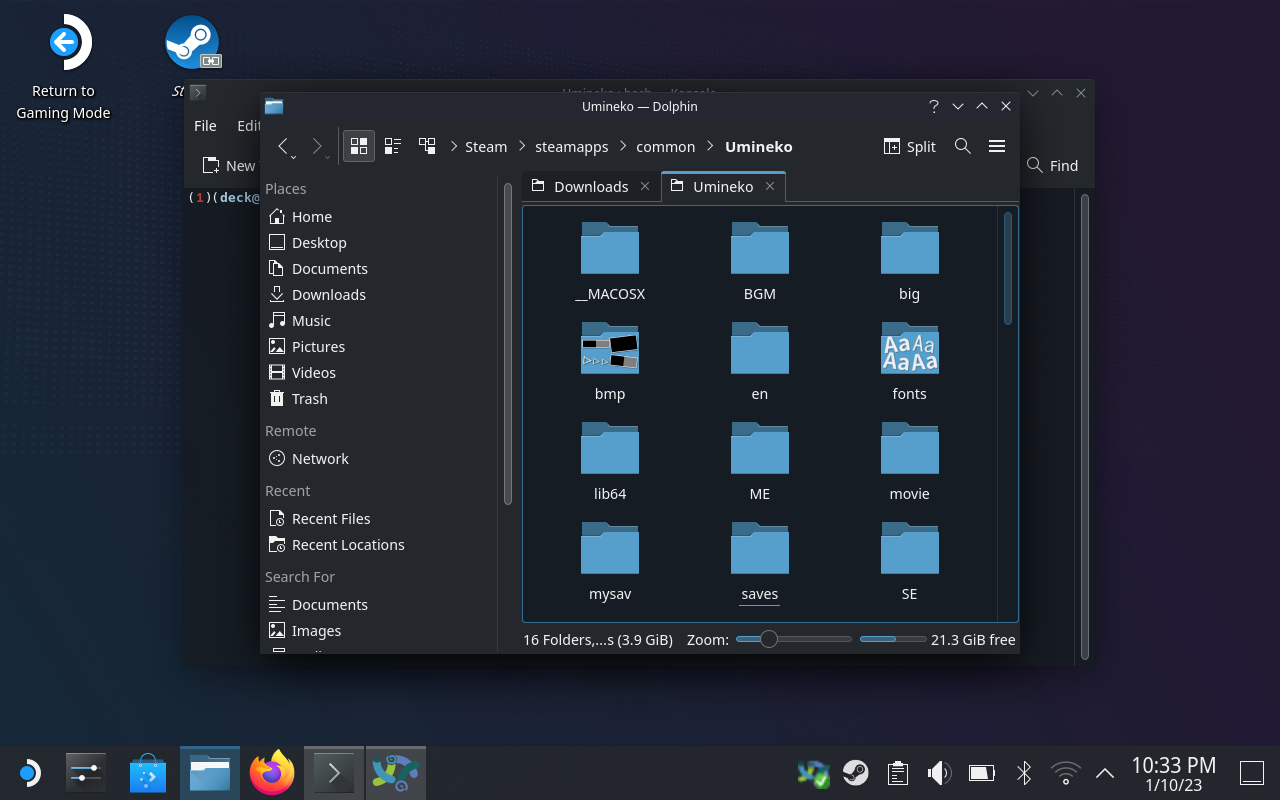This screenshot has height=800, width=1280.
Task: Open the __MACOSX folder
Action: tap(610, 262)
